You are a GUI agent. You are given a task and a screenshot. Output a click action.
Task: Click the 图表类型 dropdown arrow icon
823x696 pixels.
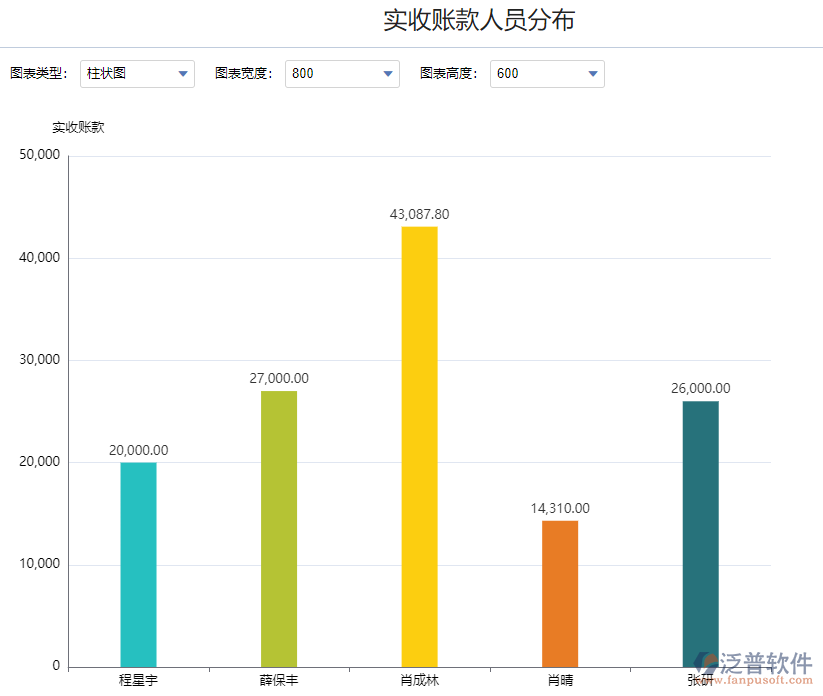click(x=183, y=74)
